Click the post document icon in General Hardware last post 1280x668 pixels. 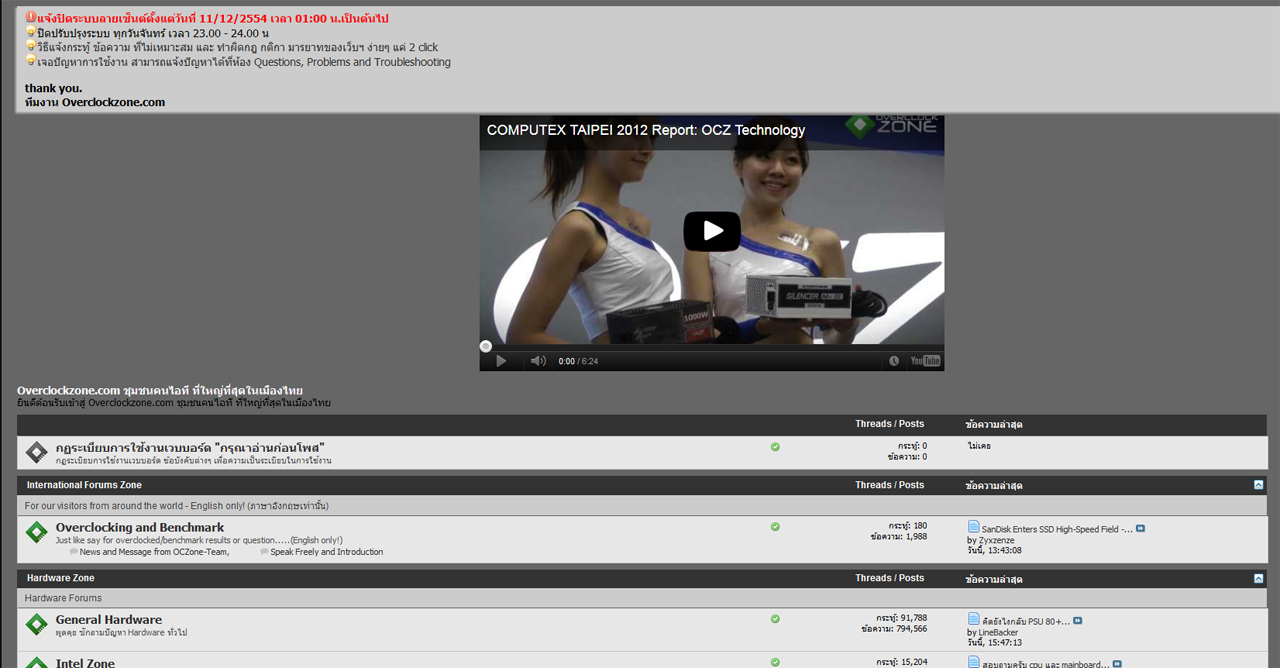974,619
